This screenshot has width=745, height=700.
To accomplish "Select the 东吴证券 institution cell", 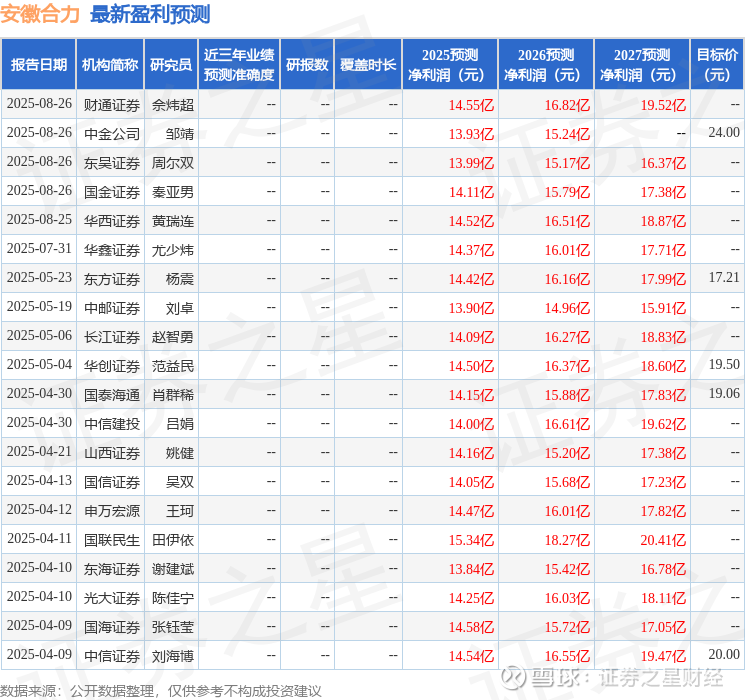I will point(112,163).
